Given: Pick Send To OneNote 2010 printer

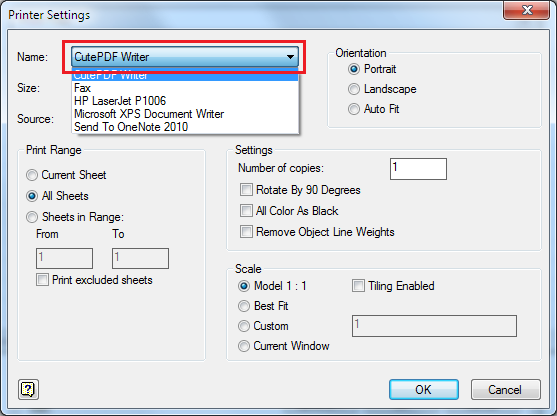Looking at the screenshot, I should point(185,127).
